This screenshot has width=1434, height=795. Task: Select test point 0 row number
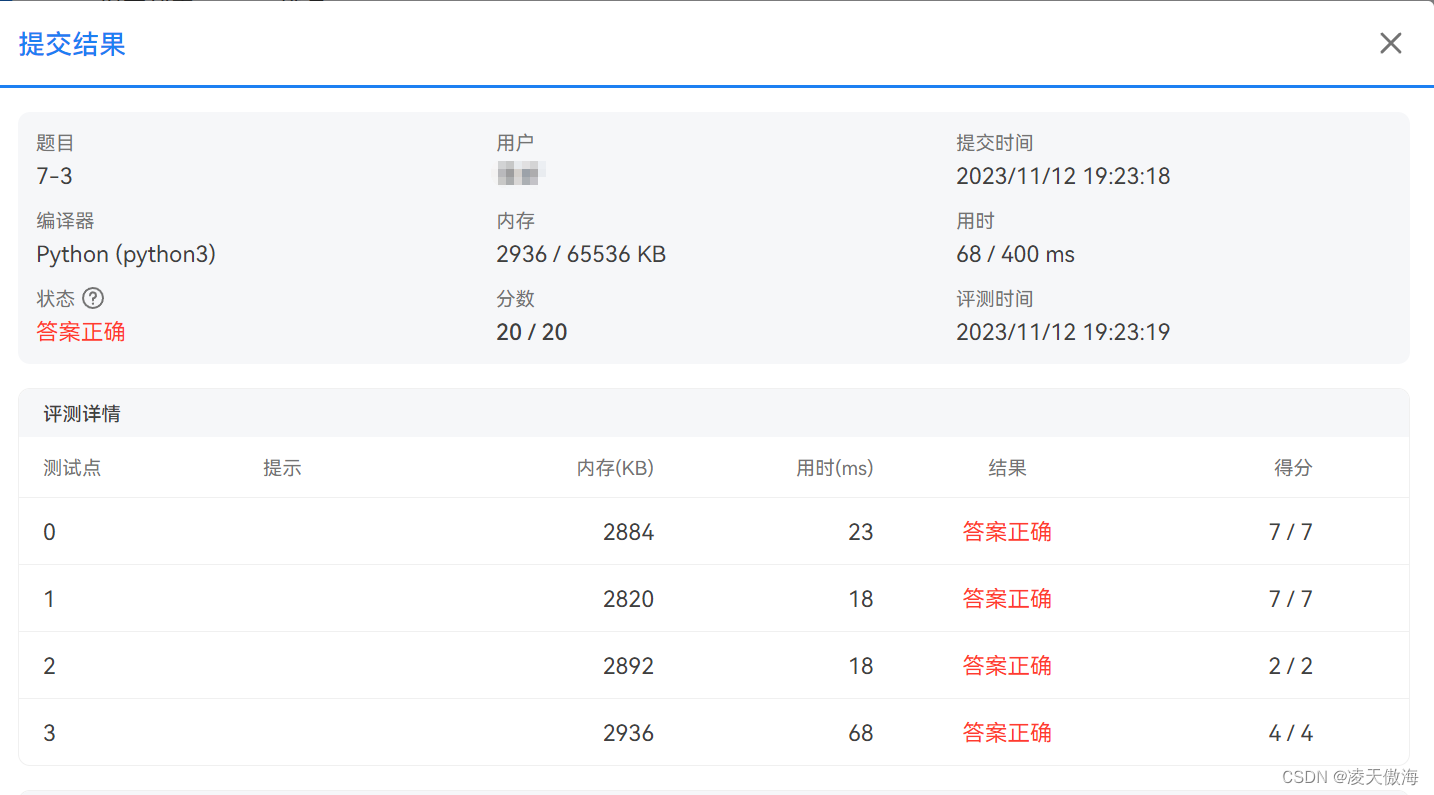(x=50, y=532)
